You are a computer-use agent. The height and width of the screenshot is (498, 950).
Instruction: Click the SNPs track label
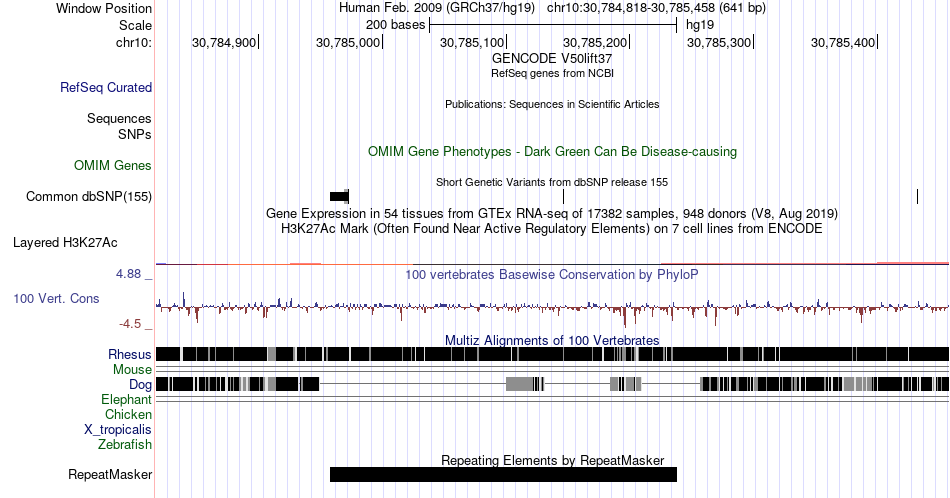coord(135,134)
